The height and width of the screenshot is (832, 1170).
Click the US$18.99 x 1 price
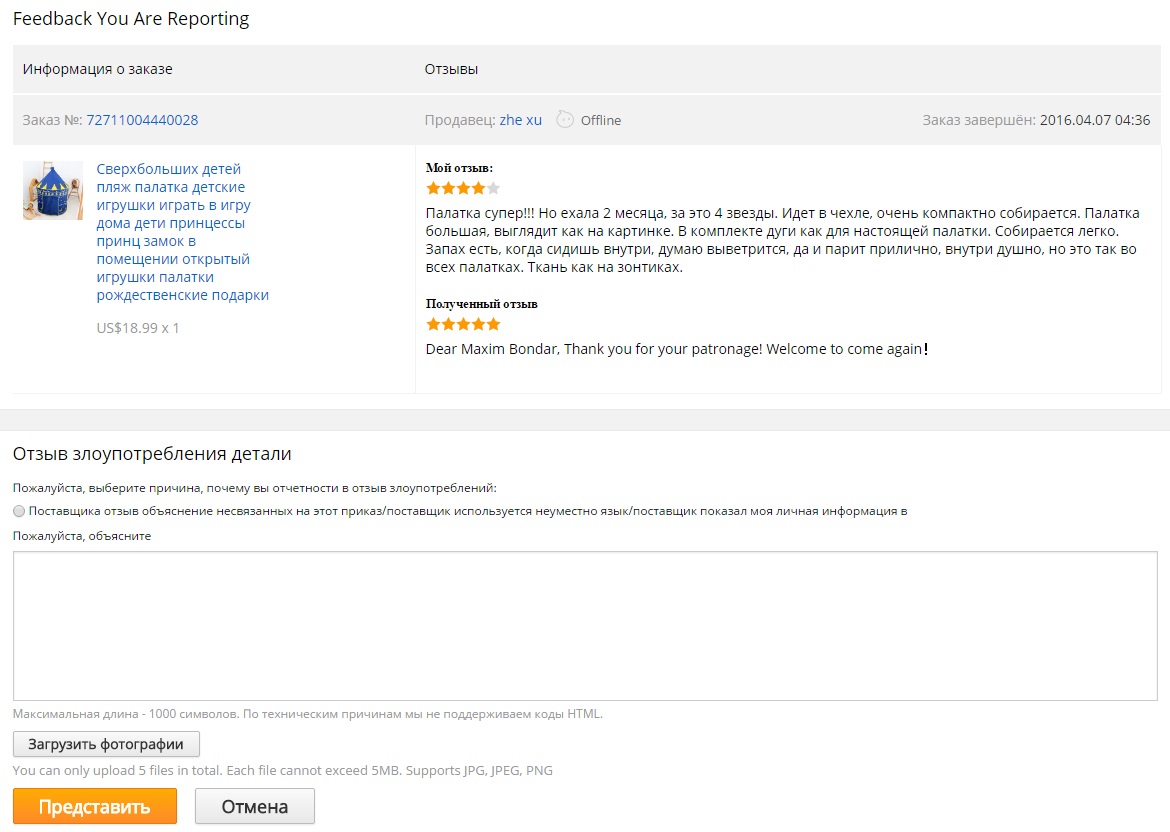(138, 327)
